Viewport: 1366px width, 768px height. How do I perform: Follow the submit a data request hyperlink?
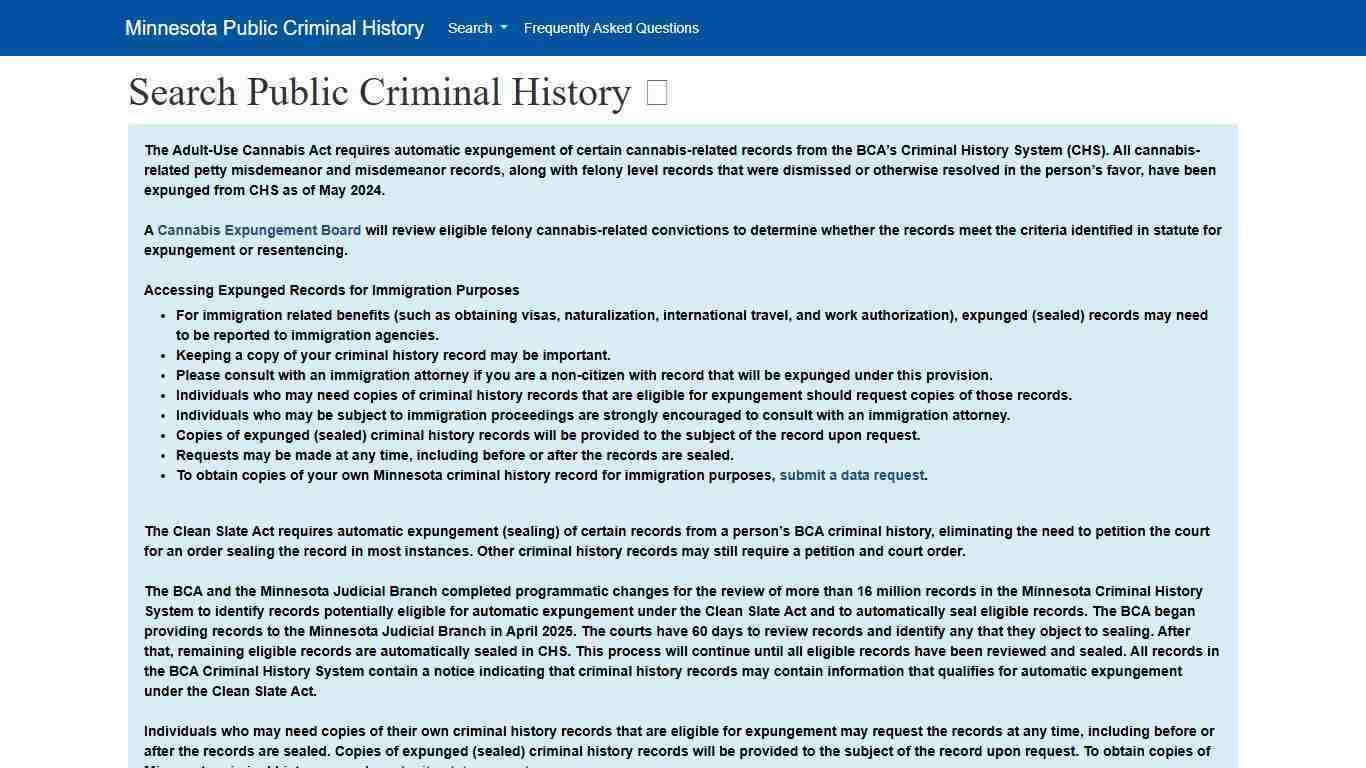point(851,475)
